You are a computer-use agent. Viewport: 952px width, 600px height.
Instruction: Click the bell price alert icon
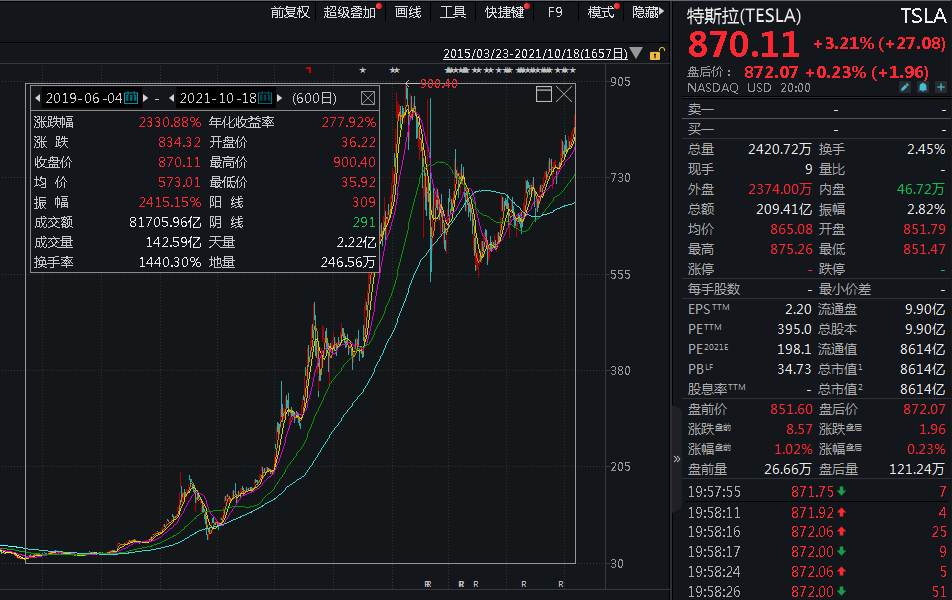point(923,87)
